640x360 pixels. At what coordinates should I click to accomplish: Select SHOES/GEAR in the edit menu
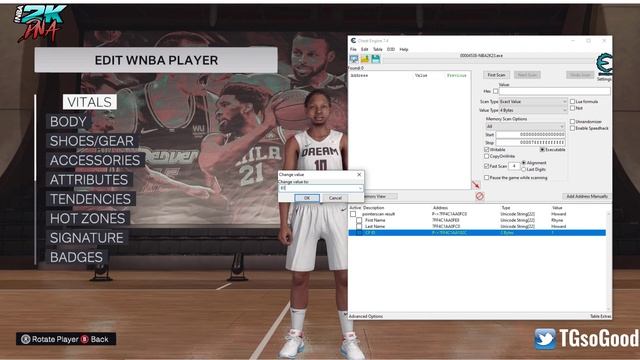[x=92, y=141]
